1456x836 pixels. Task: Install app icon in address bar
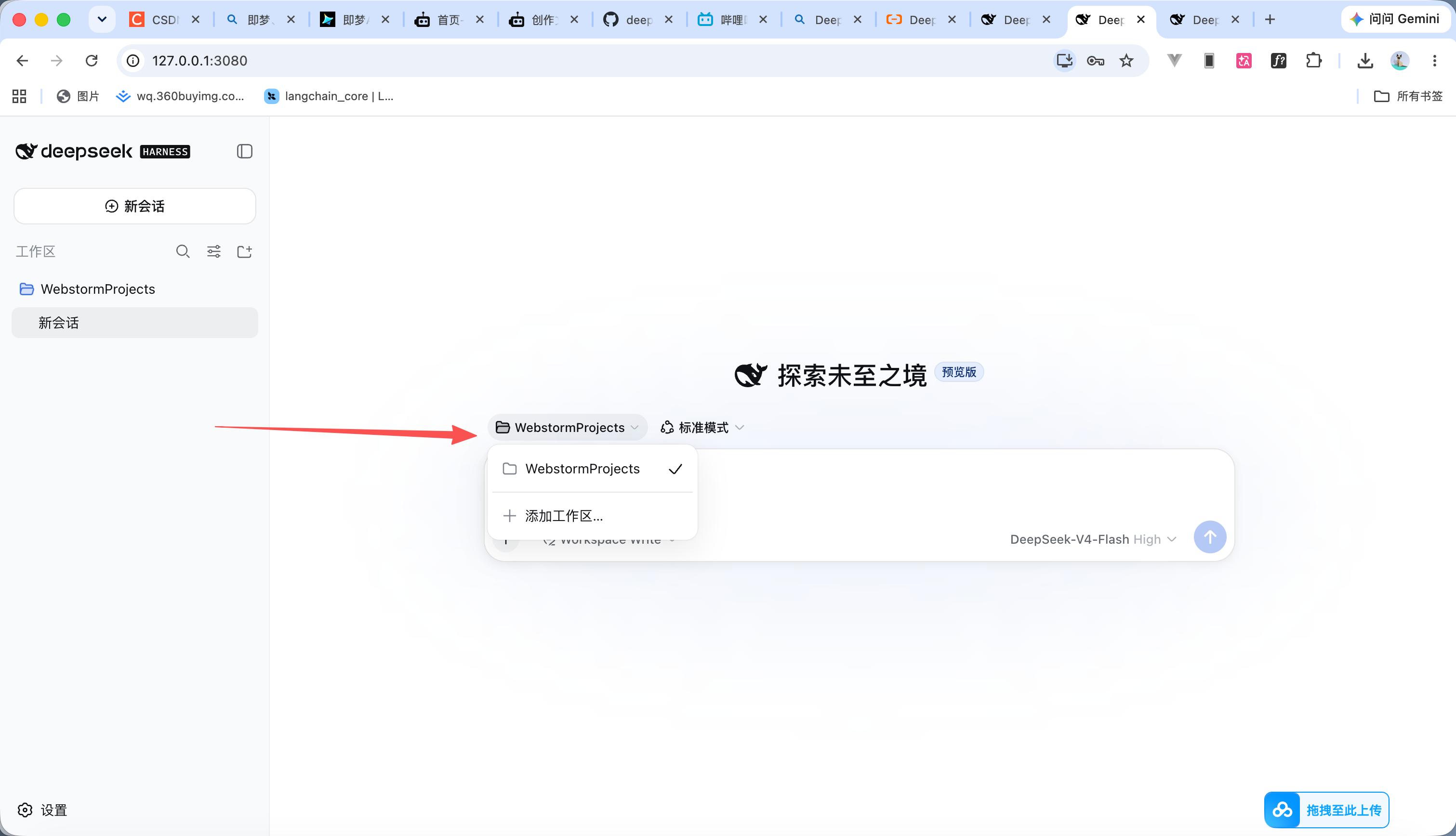click(1064, 61)
